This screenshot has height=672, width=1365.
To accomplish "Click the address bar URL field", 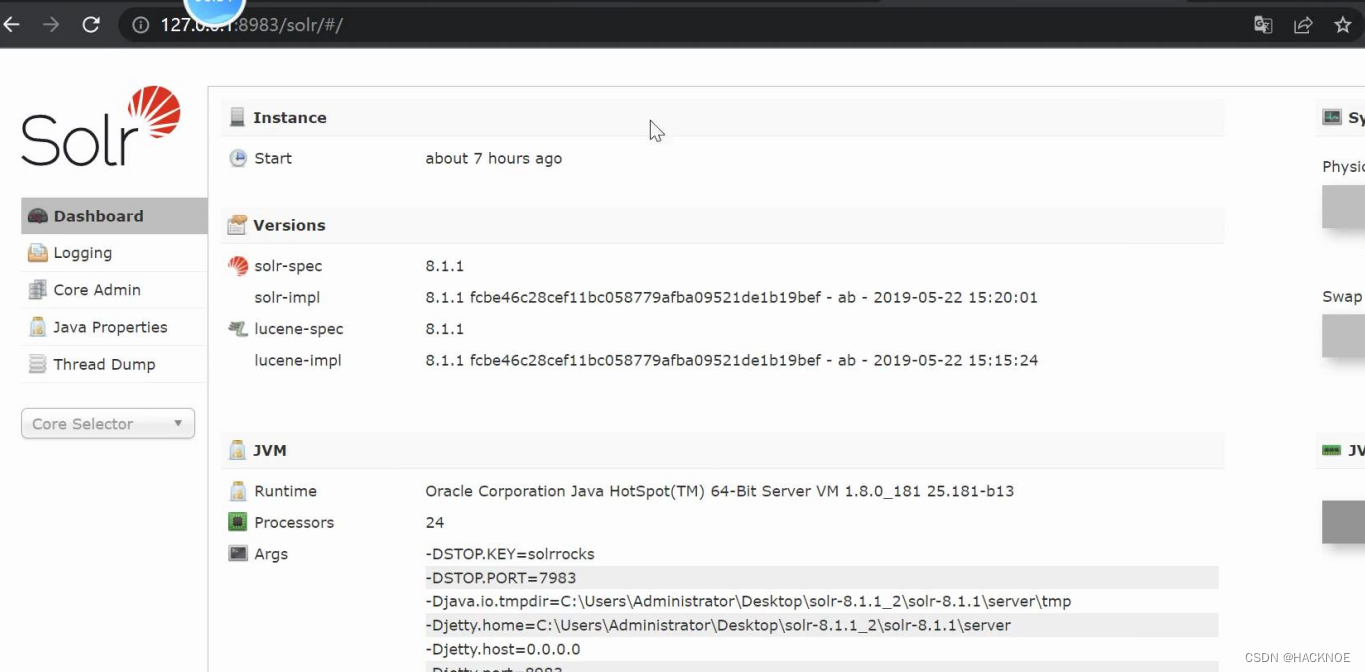I will 690,25.
